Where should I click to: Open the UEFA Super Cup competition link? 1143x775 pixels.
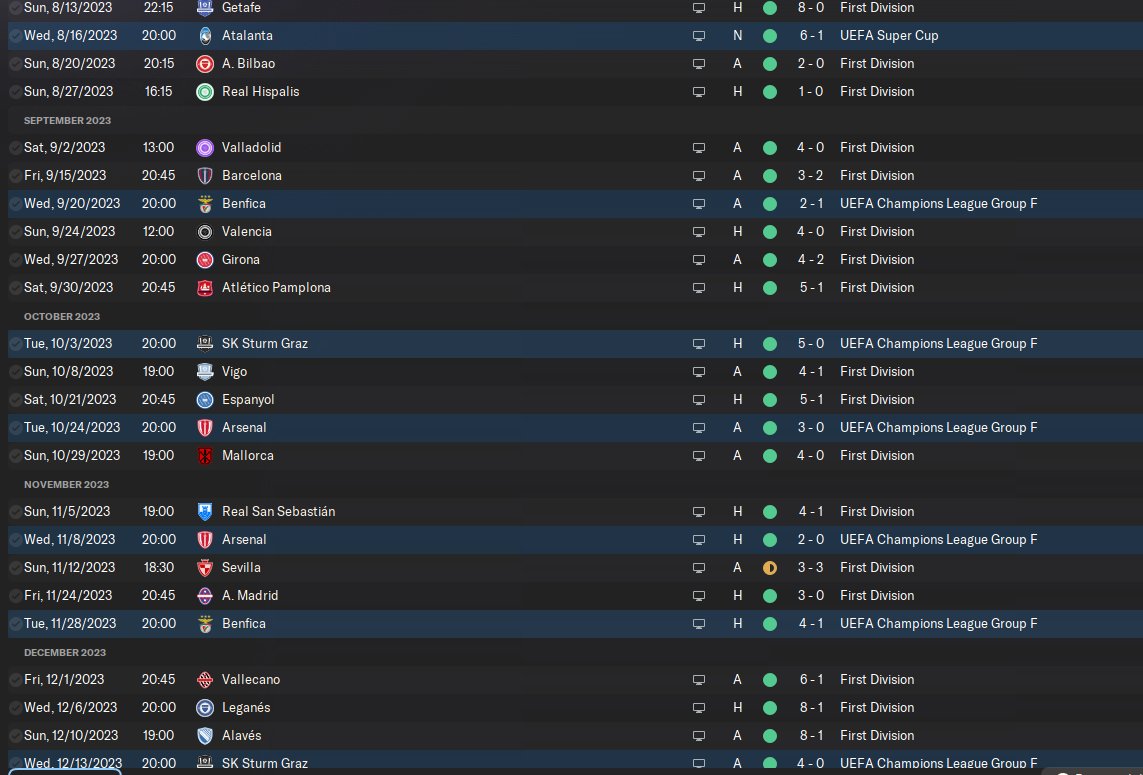click(x=888, y=35)
